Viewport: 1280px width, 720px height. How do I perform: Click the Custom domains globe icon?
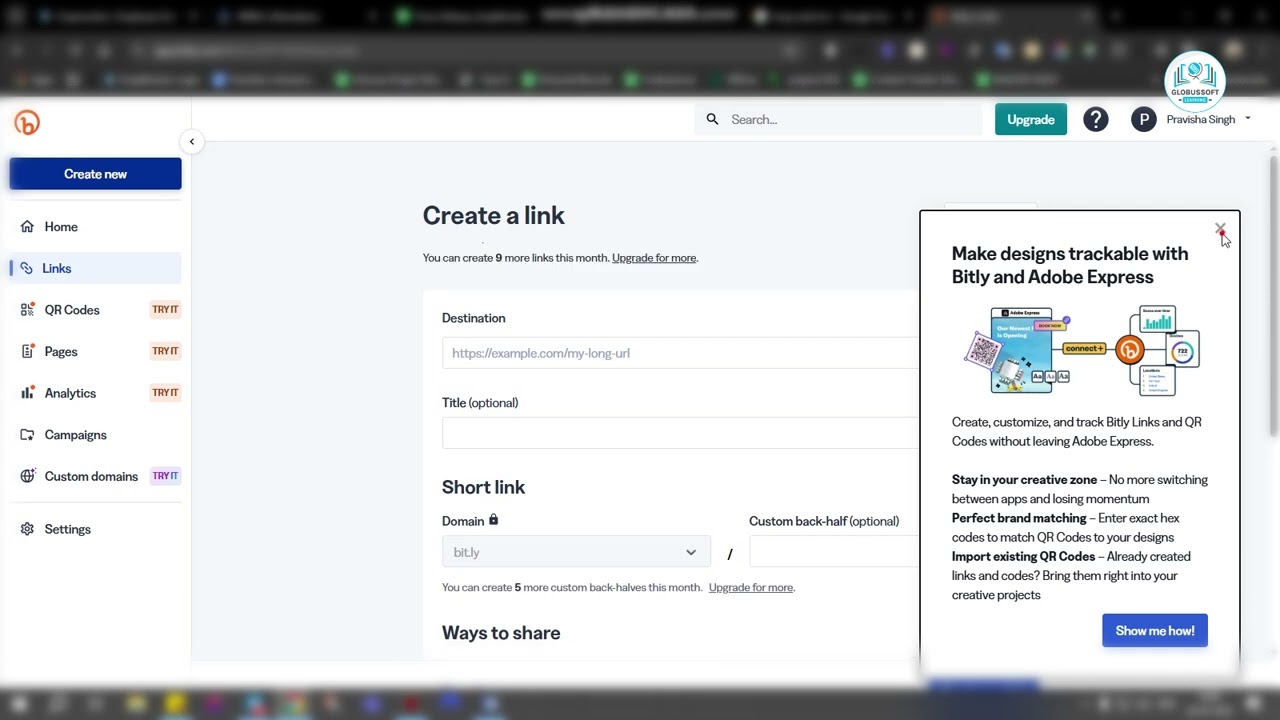point(27,476)
